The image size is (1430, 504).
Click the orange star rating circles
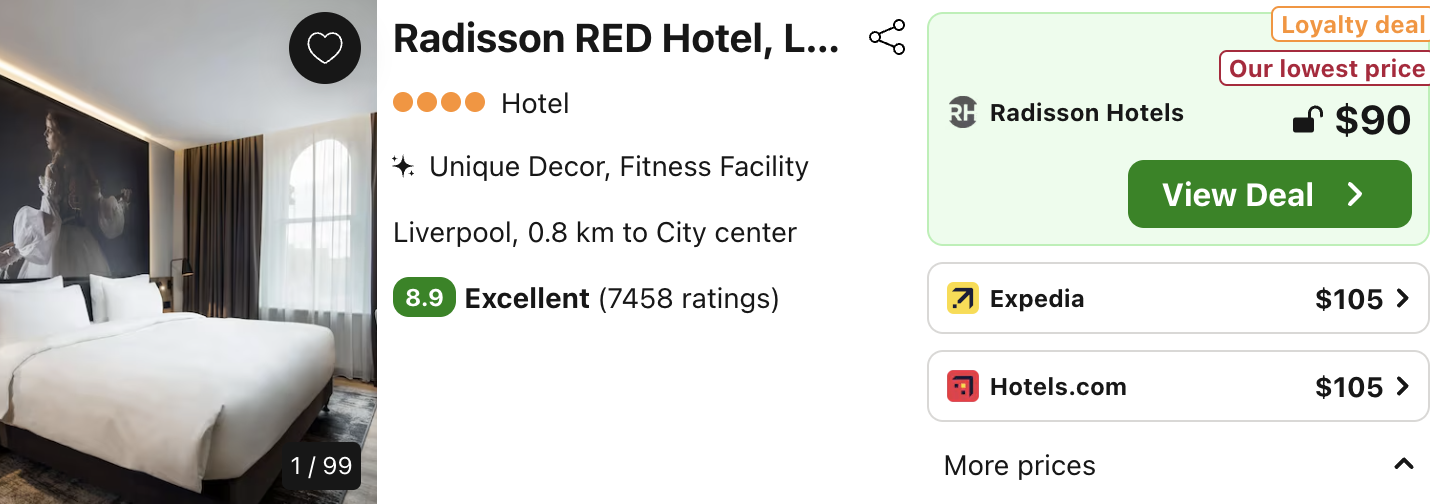tap(439, 102)
